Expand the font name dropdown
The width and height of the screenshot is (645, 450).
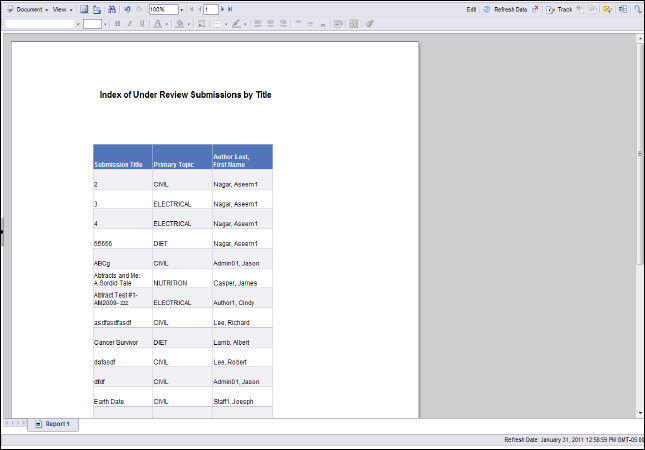pos(77,23)
